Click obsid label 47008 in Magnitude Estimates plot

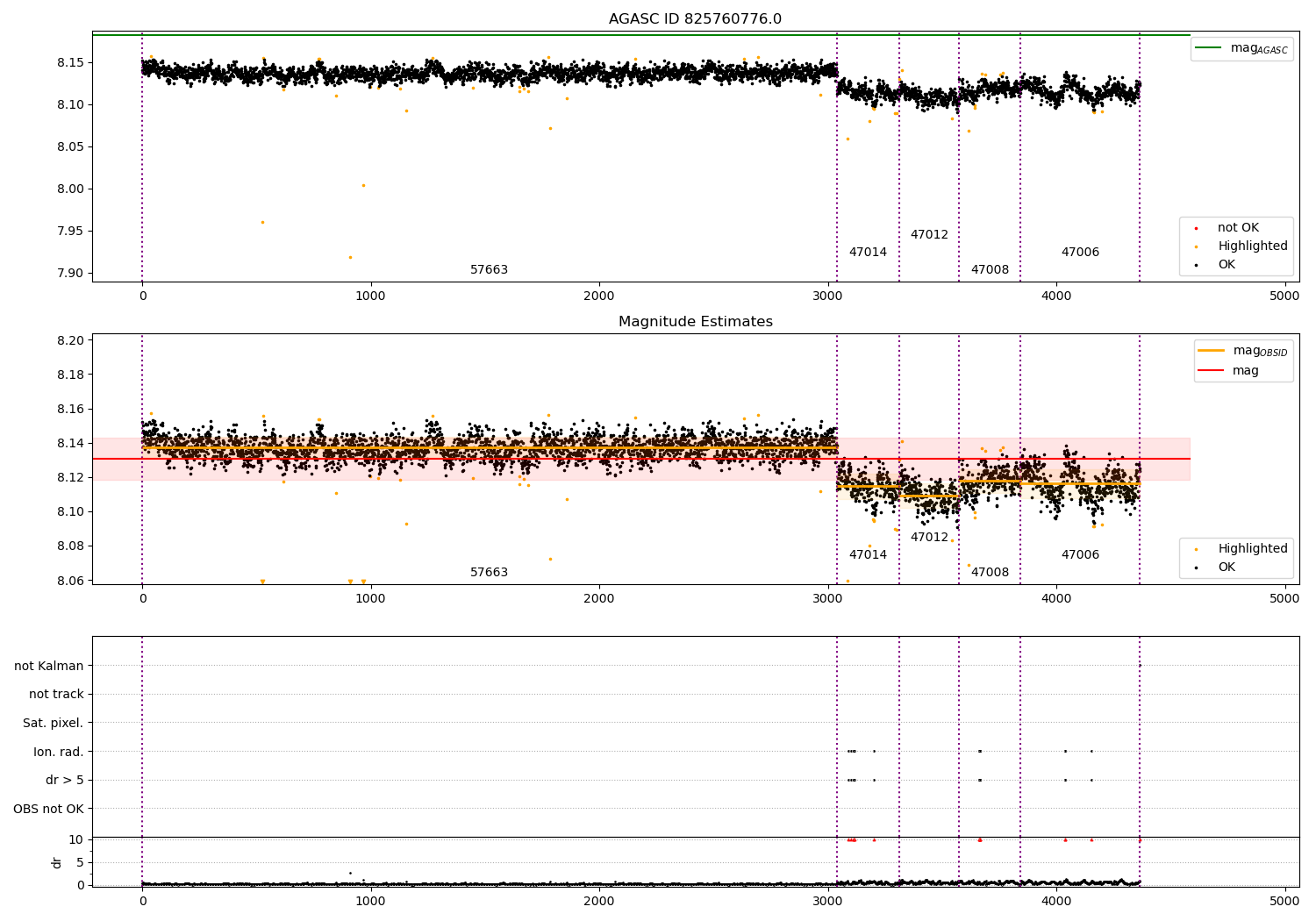[x=990, y=573]
